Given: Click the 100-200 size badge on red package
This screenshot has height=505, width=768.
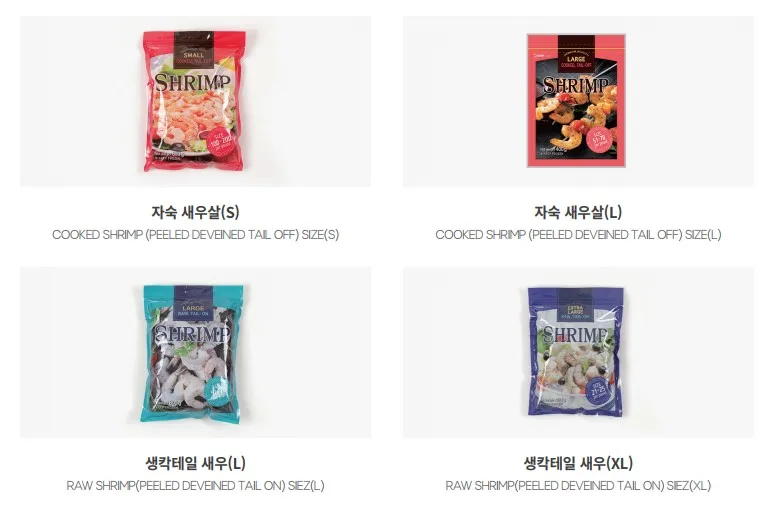Looking at the screenshot, I should click(222, 141).
